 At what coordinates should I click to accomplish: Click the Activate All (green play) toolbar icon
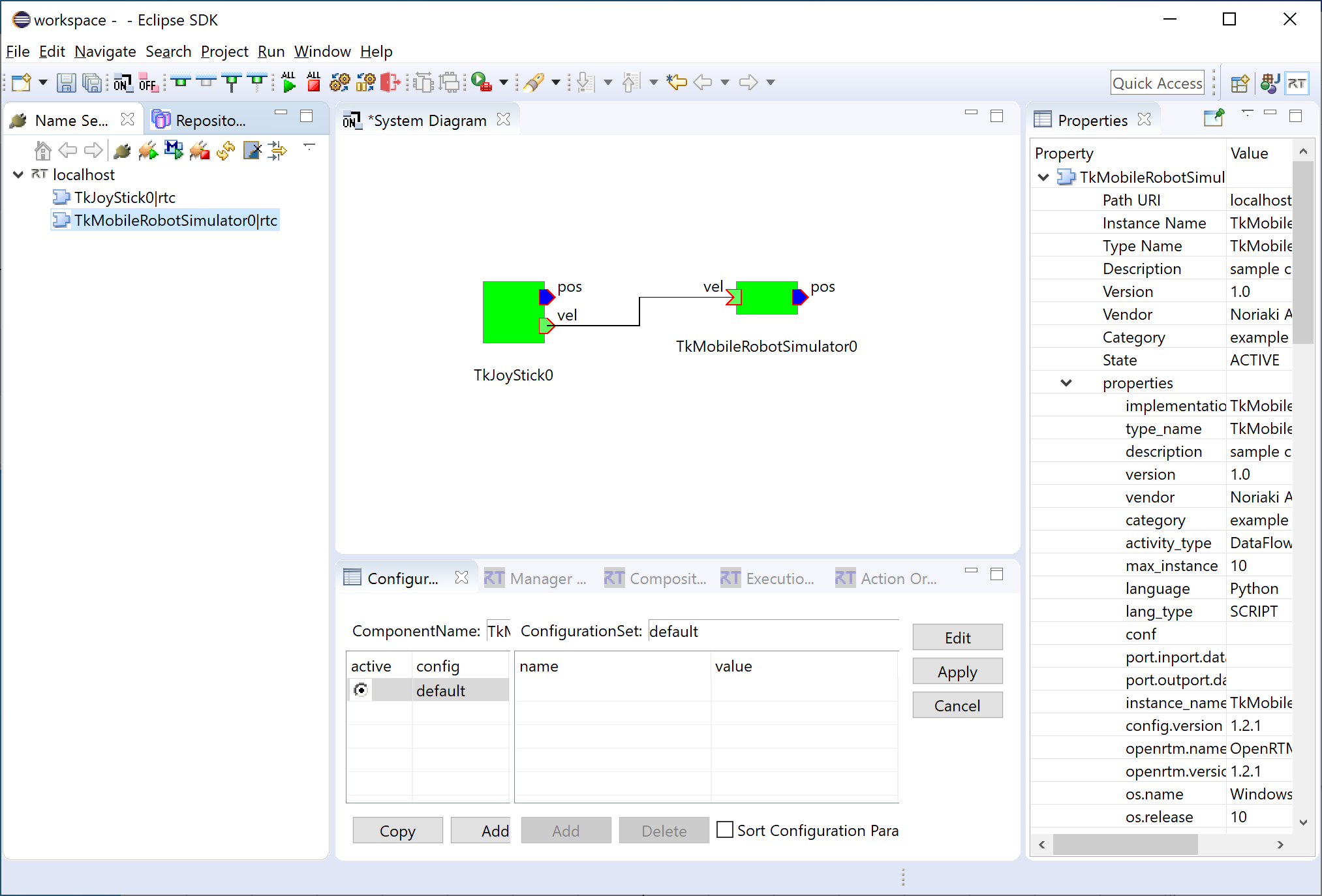click(288, 82)
